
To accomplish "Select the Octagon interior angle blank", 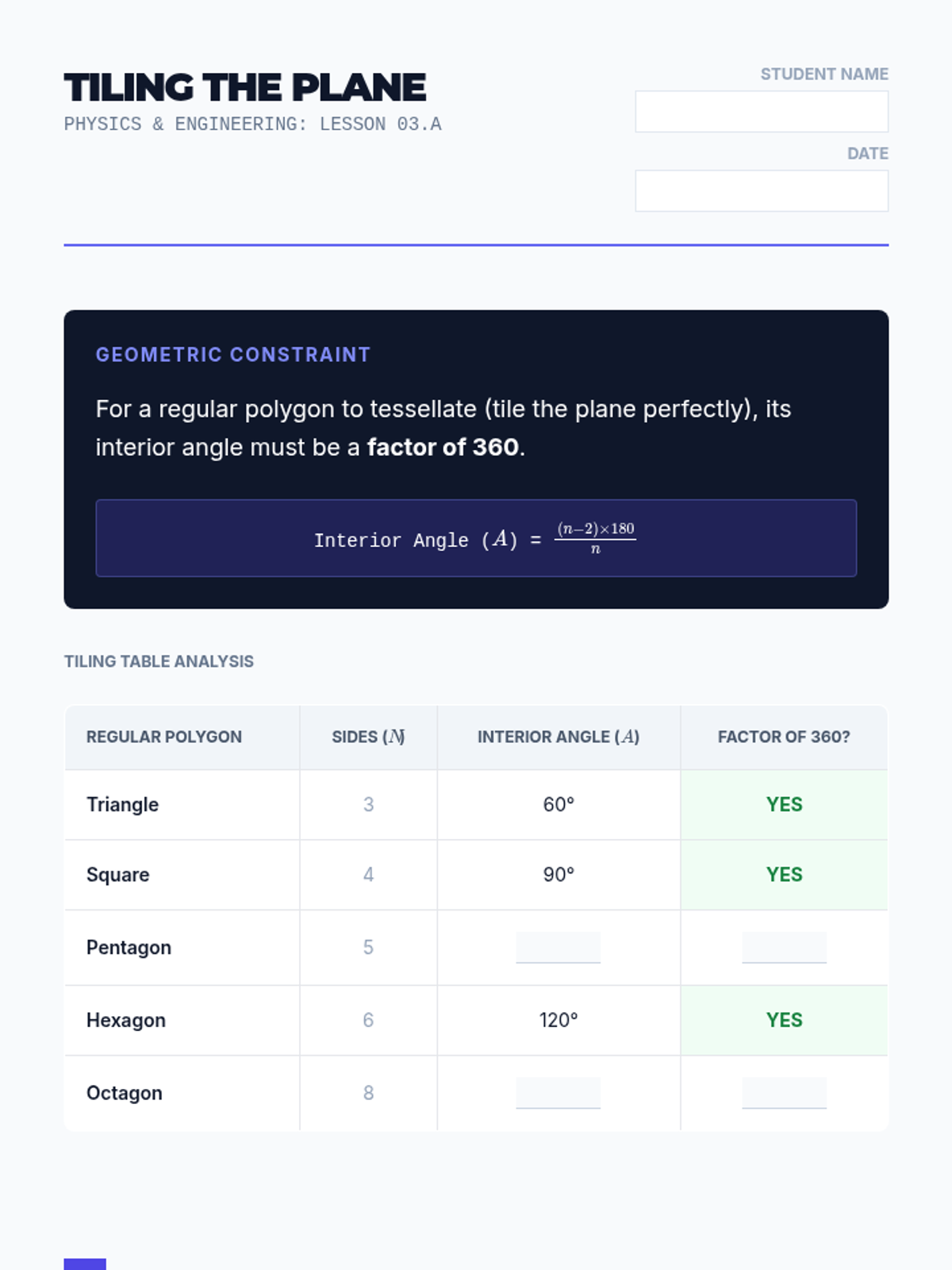I will click(558, 1093).
